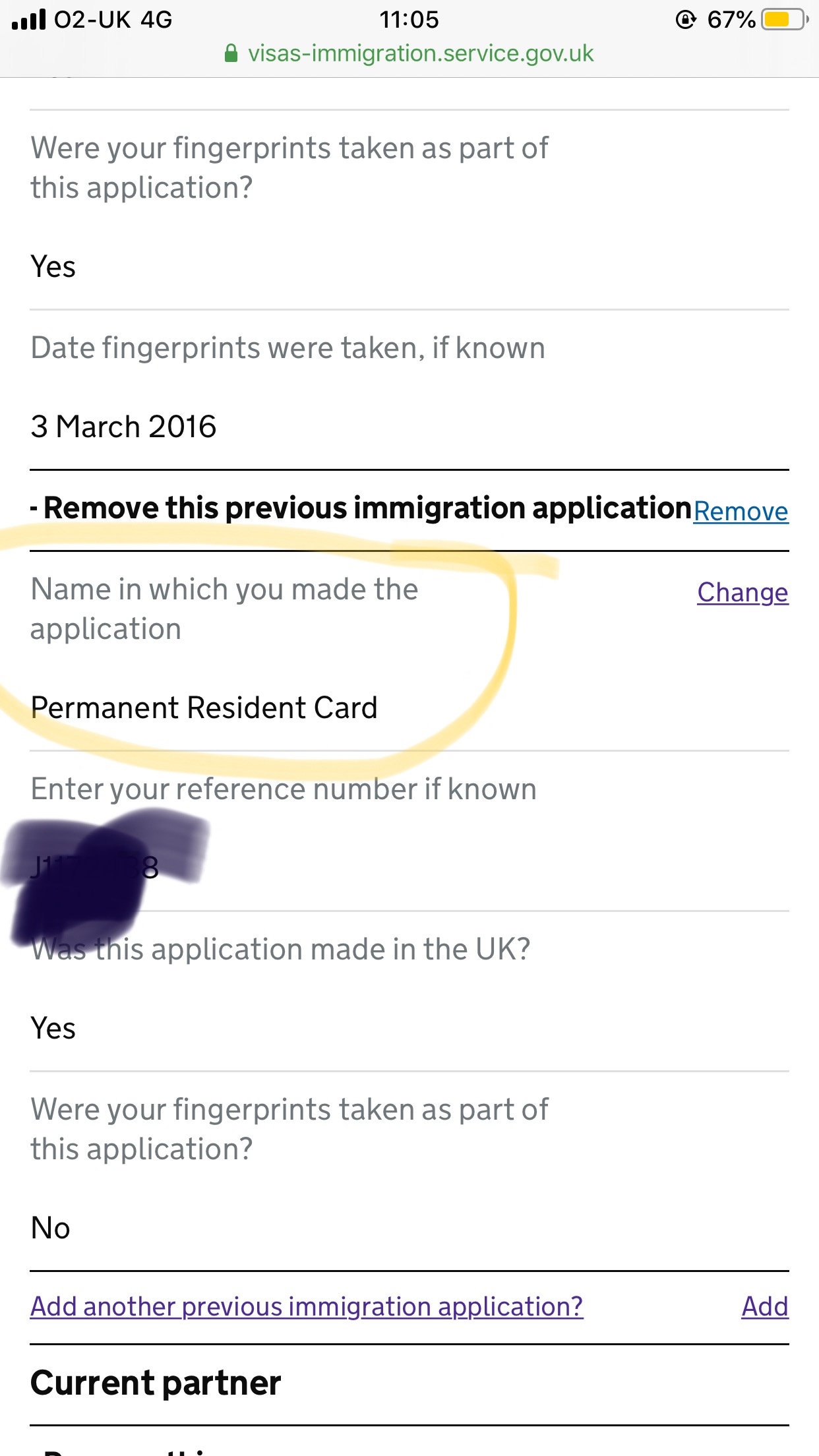Click Change link beside application name

743,592
